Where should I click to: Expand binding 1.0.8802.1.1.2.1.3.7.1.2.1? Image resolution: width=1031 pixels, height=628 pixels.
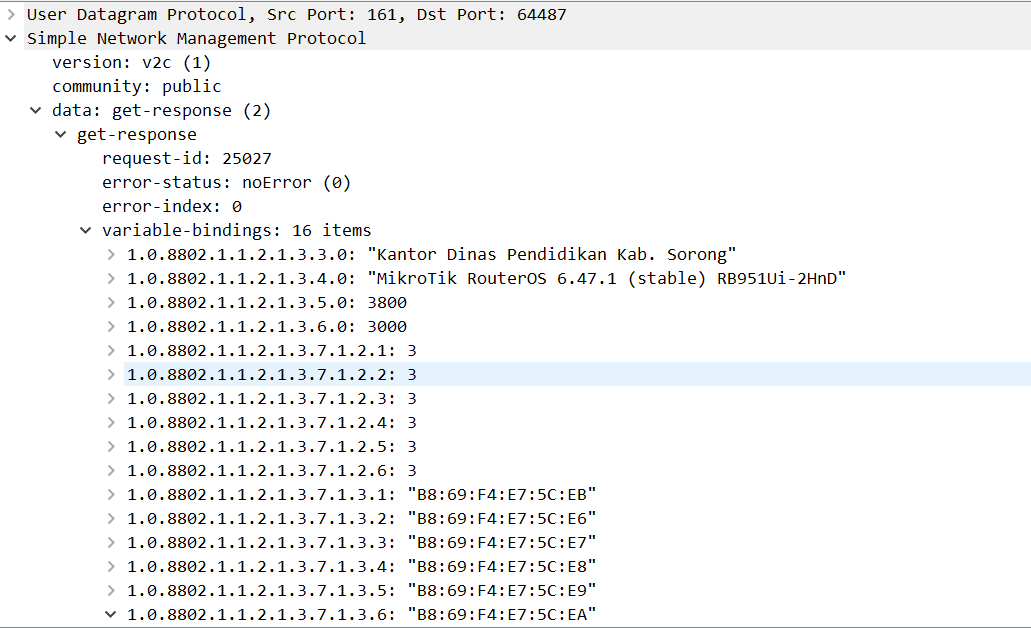pos(110,350)
